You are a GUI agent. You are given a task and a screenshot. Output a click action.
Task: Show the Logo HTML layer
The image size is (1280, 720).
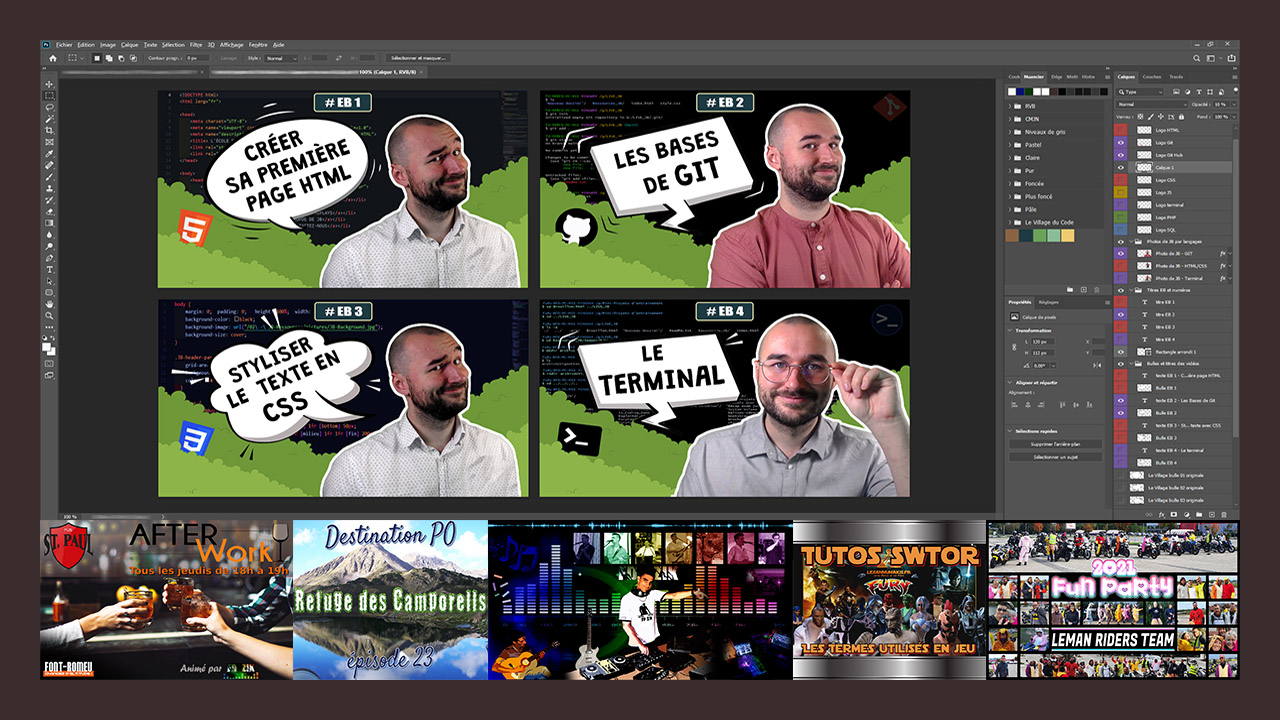(1121, 130)
